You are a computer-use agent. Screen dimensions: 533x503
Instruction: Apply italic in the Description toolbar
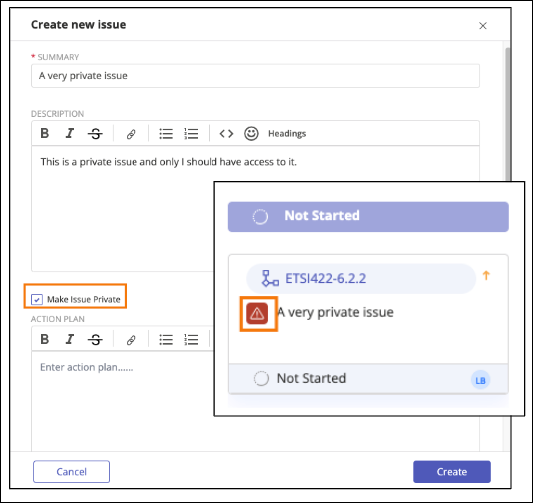70,133
